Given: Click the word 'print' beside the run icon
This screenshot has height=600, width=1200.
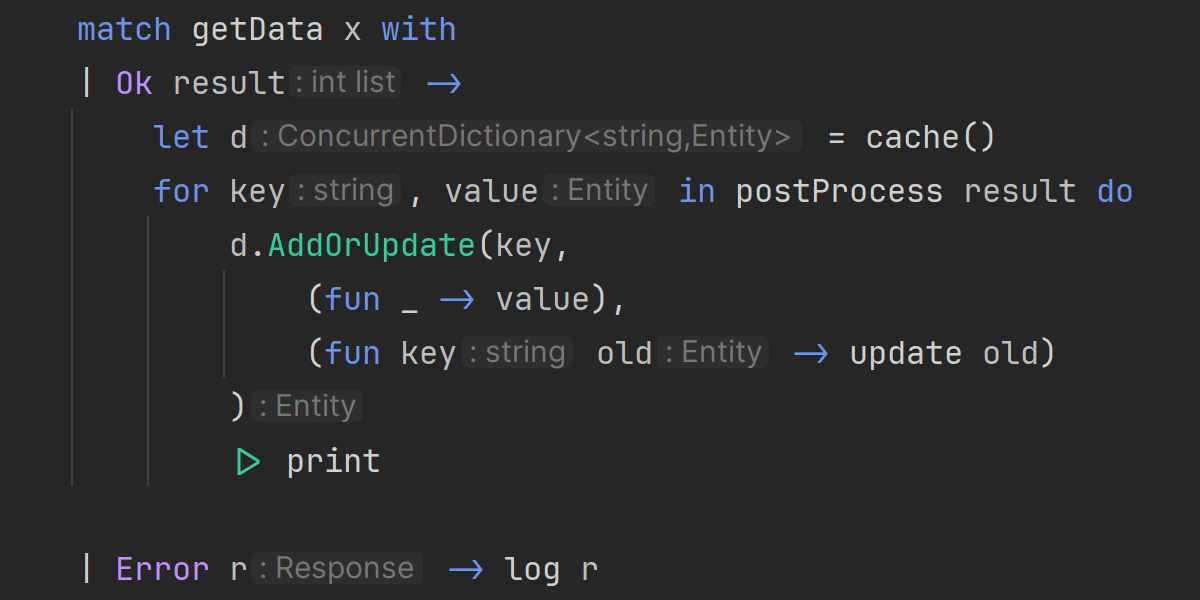Looking at the screenshot, I should pos(333,461).
